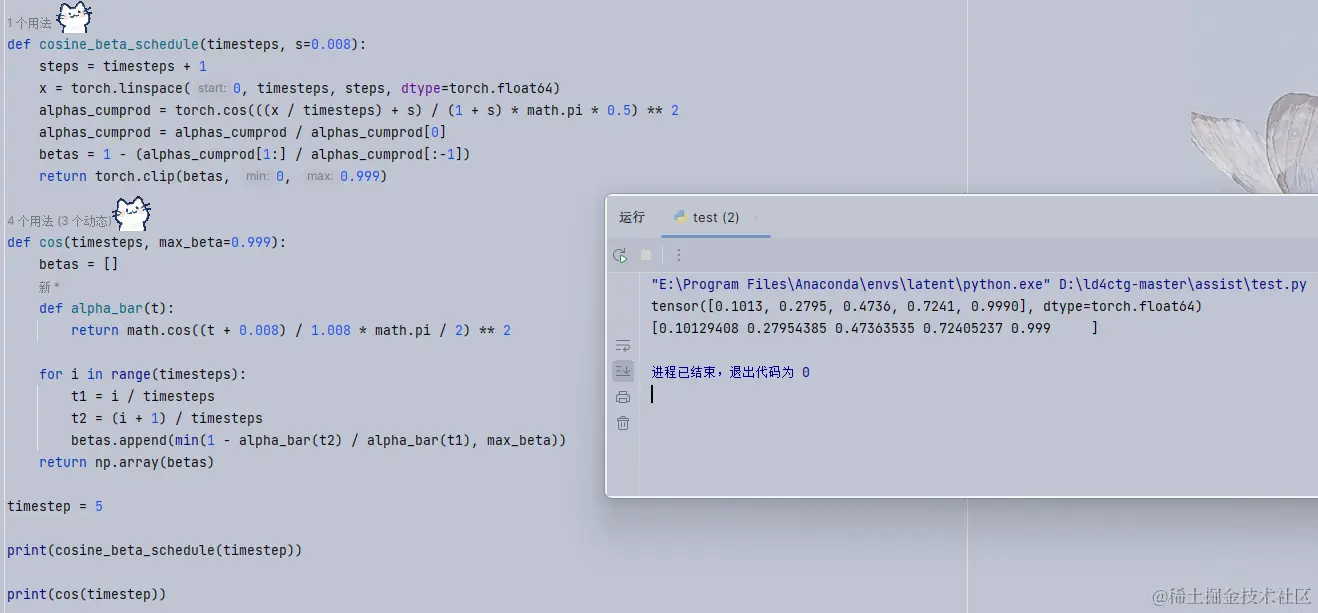The height and width of the screenshot is (613, 1318).
Task: Click the 4个用法 usages hint above cos
Action: tap(60, 220)
